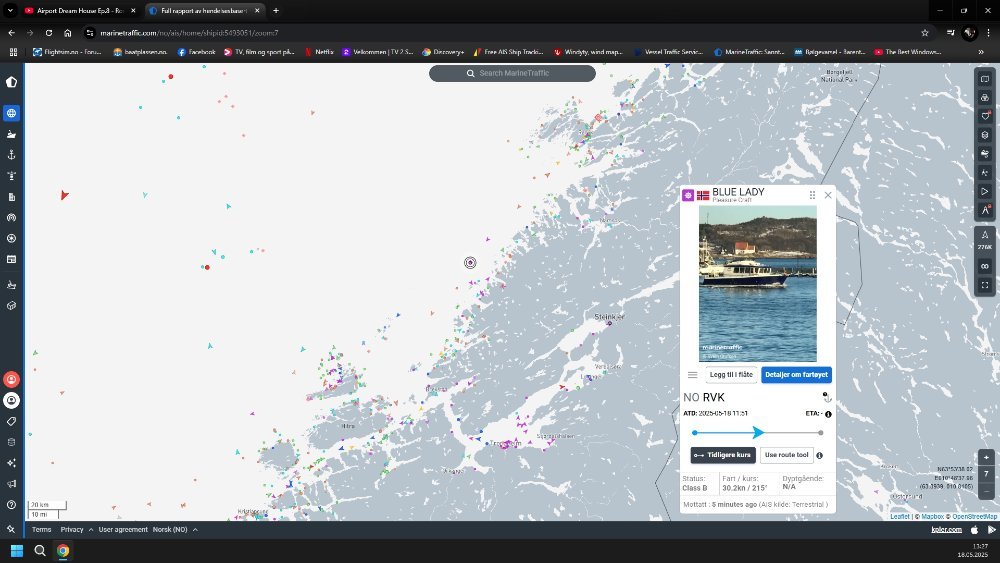Open the help question mark icon in sidebar
1000x563 pixels.
pyautogui.click(x=11, y=504)
